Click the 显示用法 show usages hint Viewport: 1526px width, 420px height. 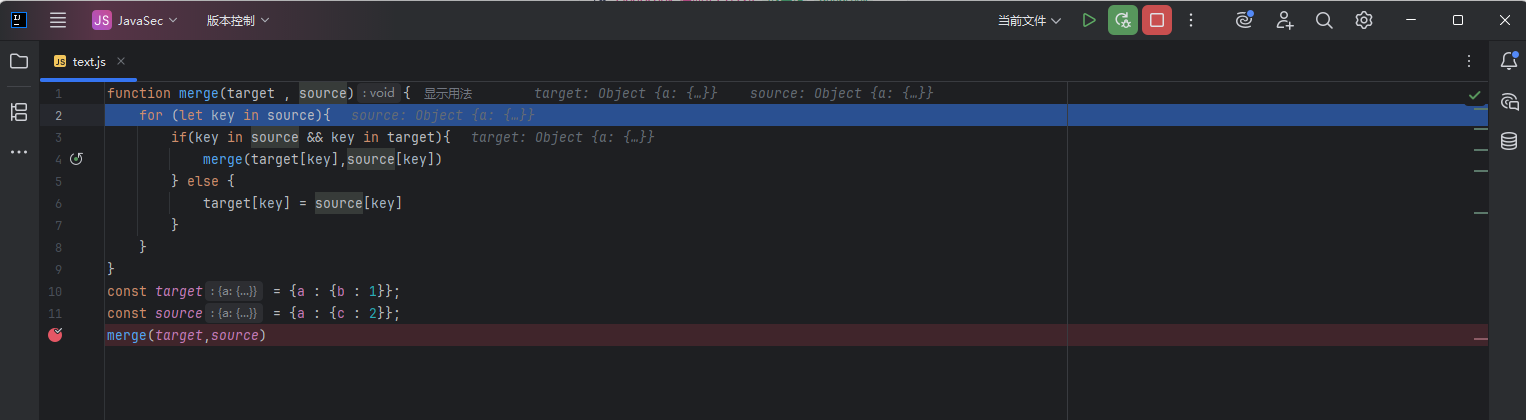coord(447,93)
